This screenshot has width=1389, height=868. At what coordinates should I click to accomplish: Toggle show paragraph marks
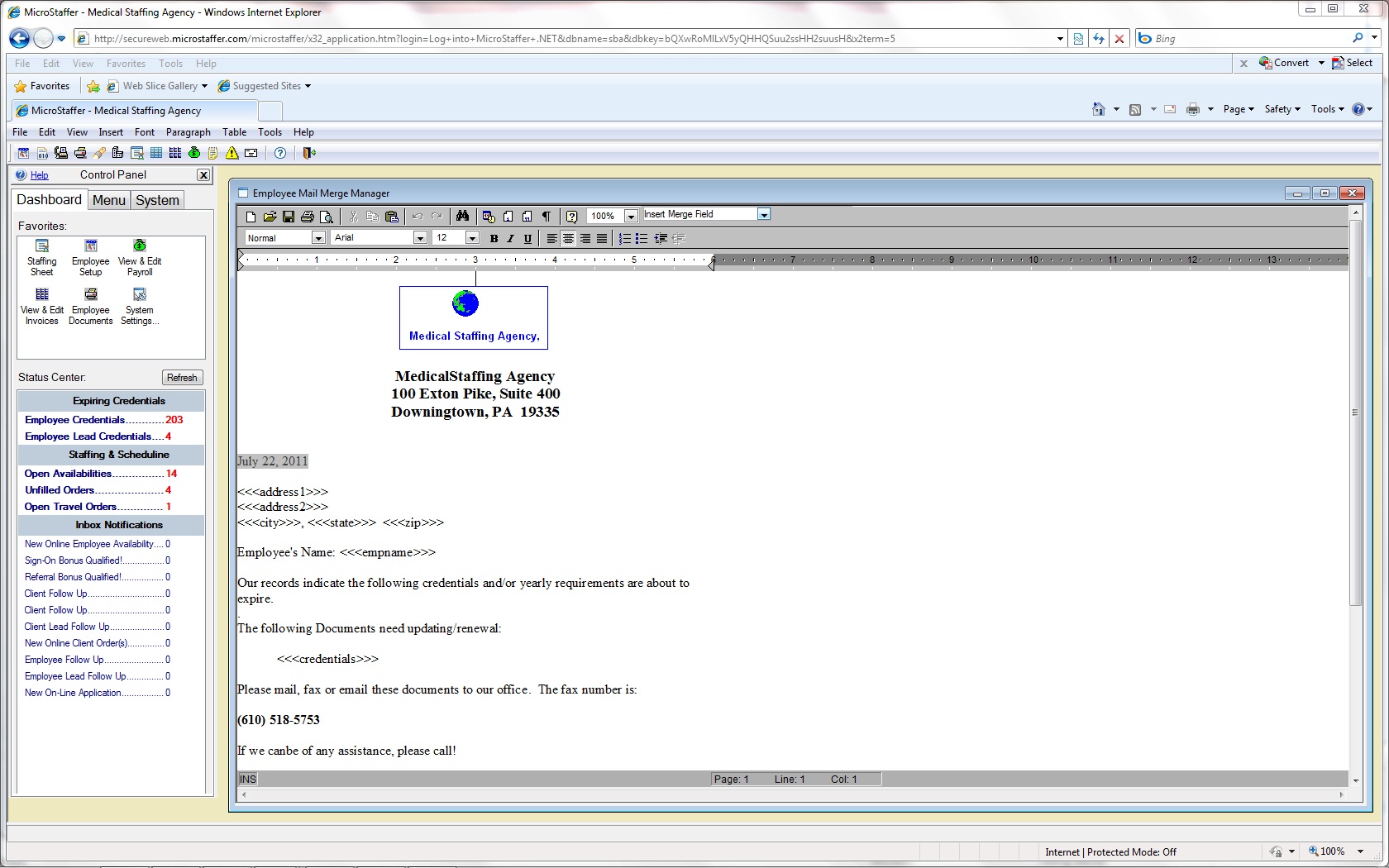pyautogui.click(x=547, y=217)
